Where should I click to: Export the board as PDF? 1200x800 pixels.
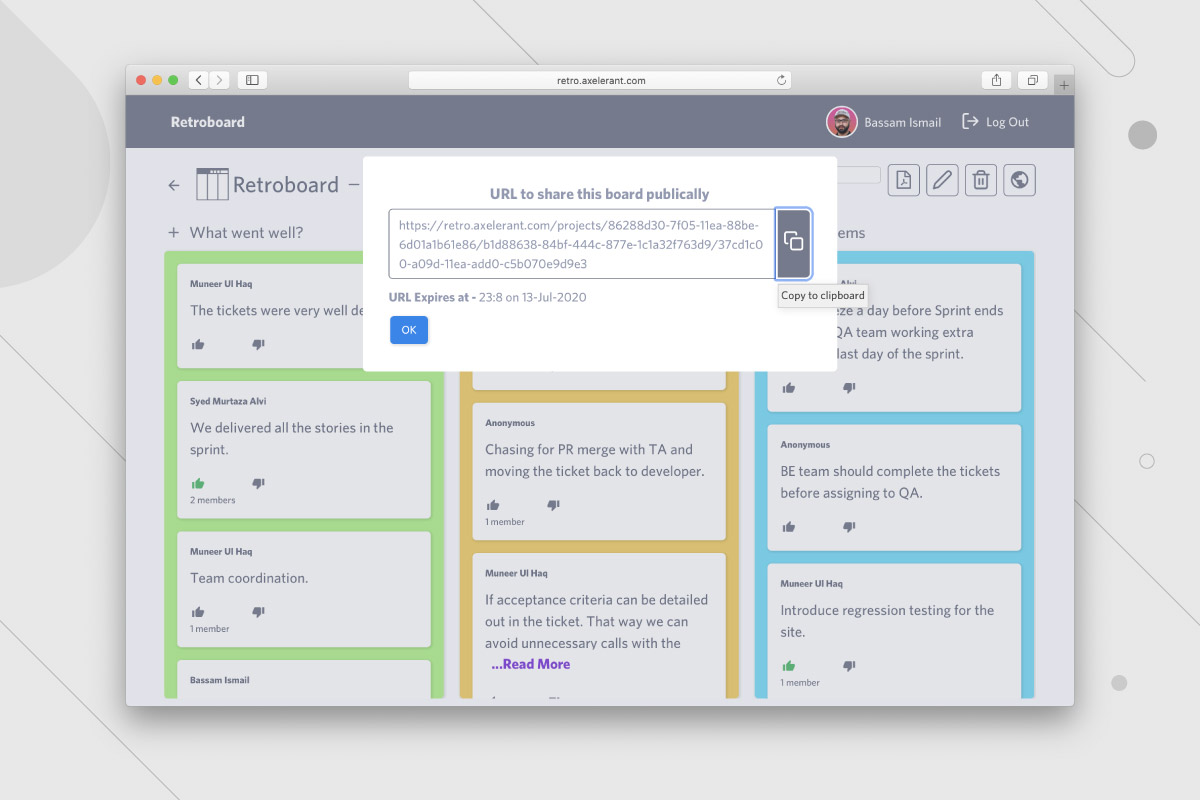tap(903, 180)
